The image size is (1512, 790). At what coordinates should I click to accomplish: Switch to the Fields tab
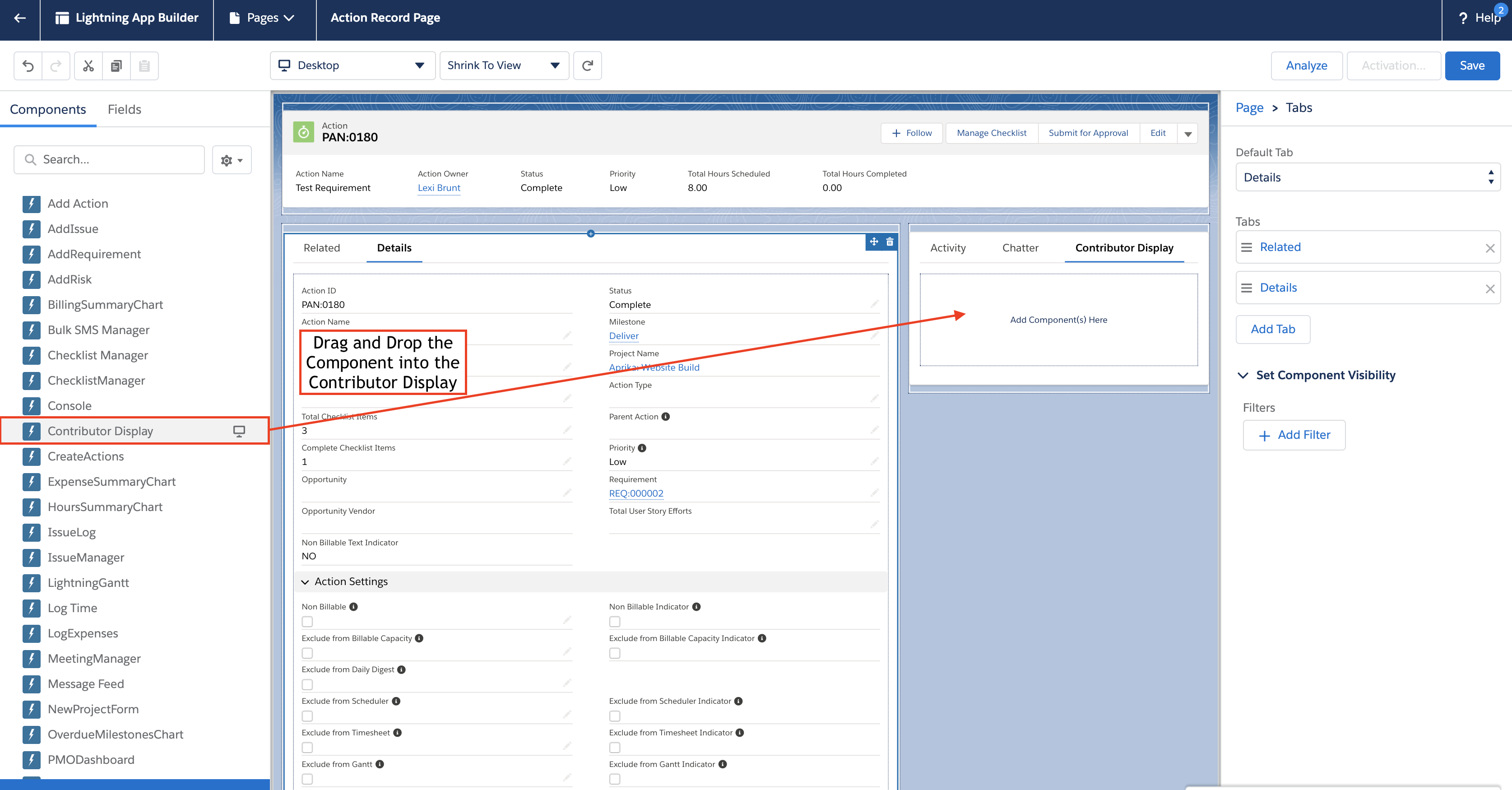point(124,109)
